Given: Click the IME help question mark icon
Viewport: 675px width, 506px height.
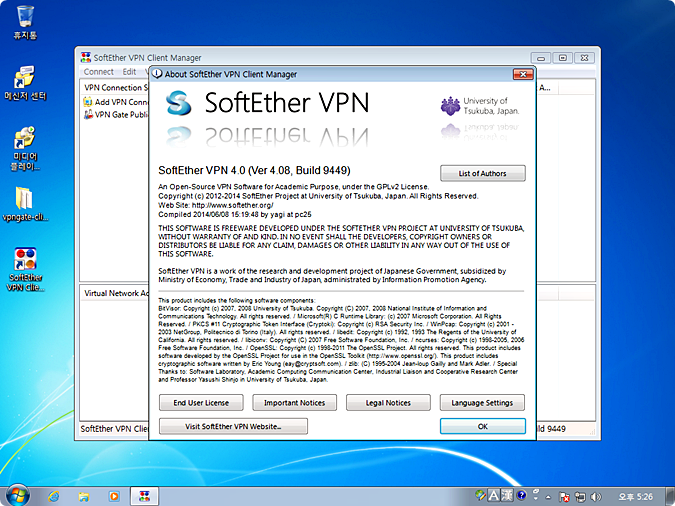Looking at the screenshot, I should pos(522,496).
